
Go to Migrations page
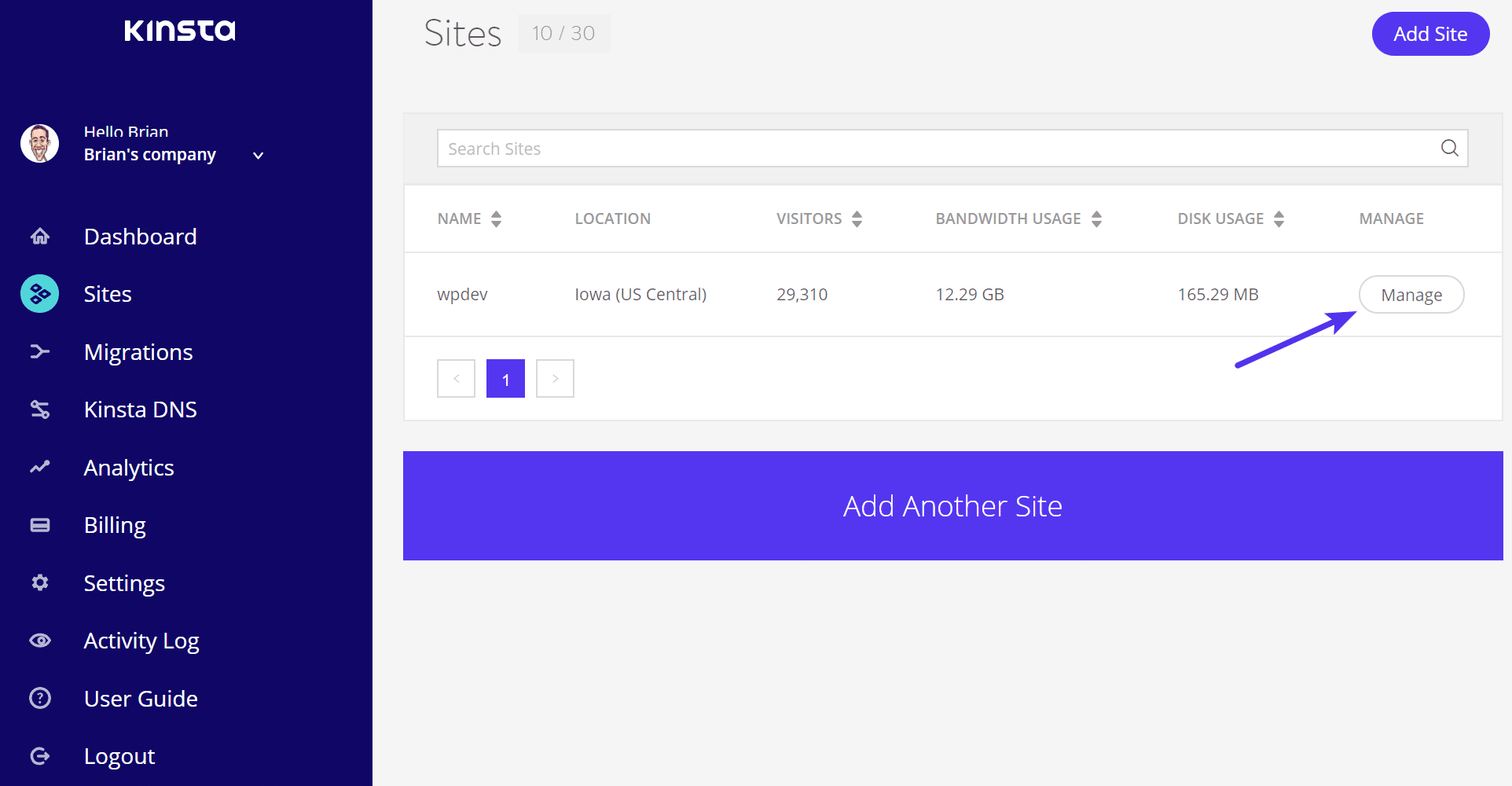coord(138,352)
